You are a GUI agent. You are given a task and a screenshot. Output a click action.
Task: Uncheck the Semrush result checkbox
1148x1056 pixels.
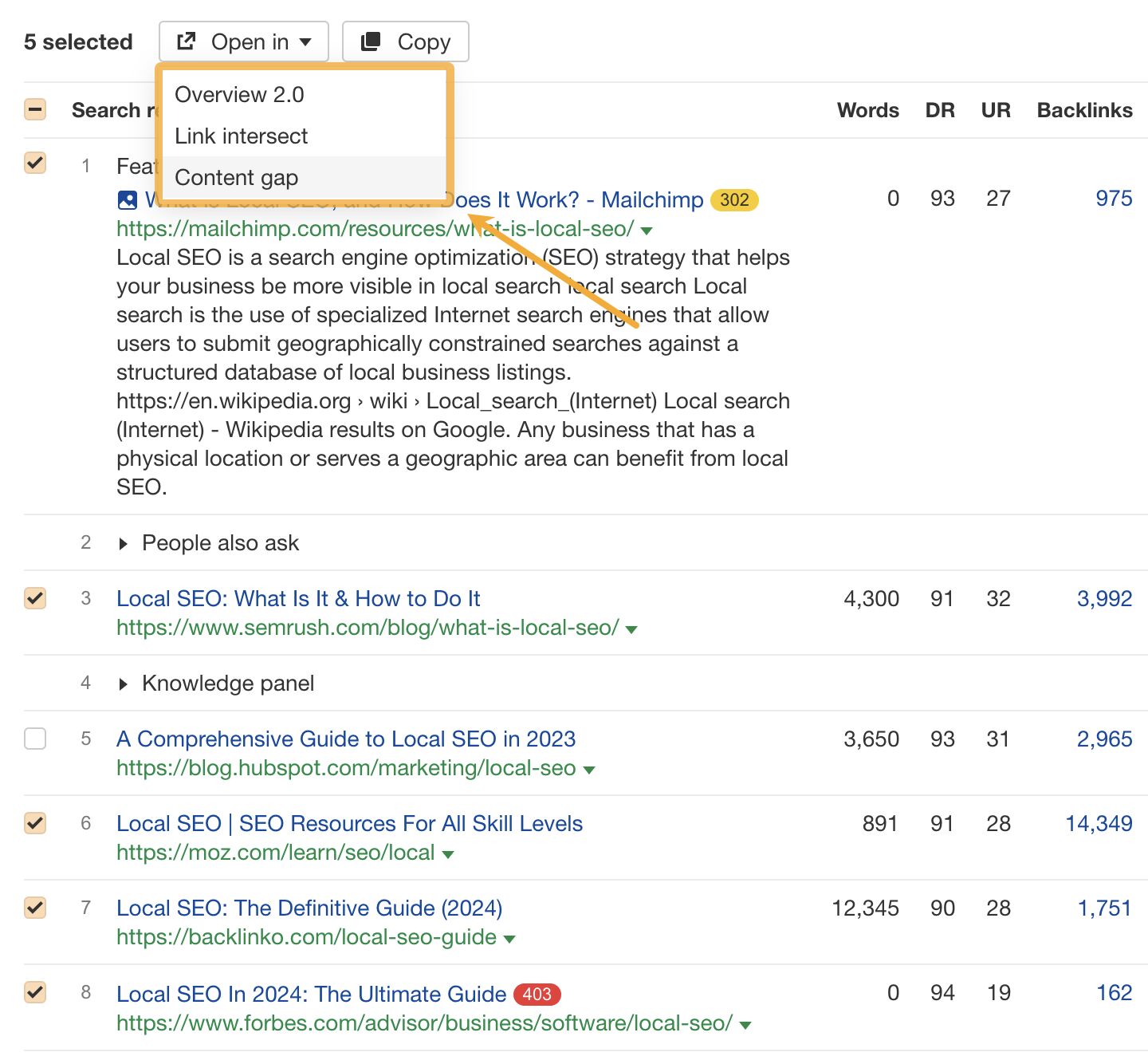(34, 598)
